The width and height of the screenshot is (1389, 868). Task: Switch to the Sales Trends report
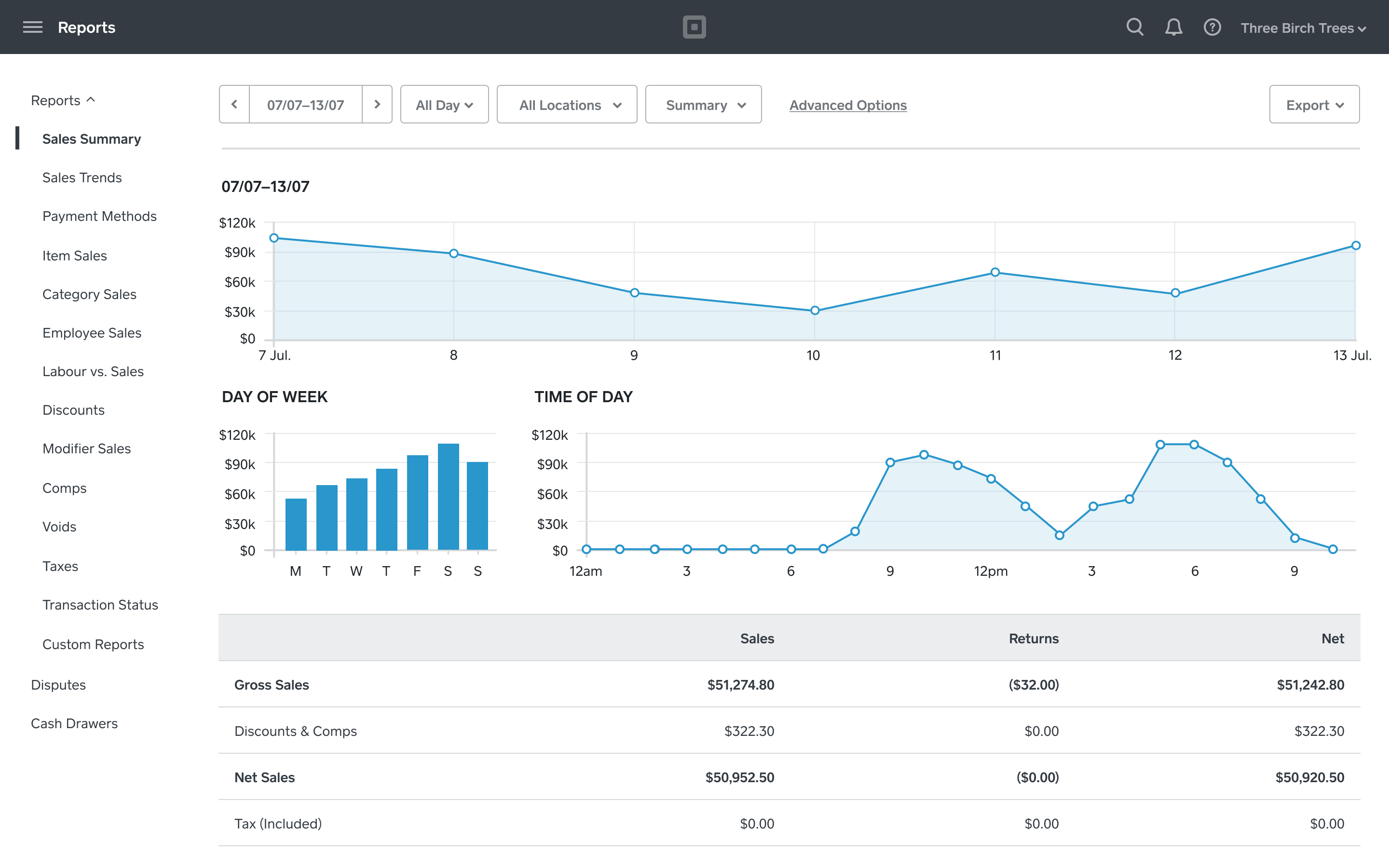click(82, 177)
